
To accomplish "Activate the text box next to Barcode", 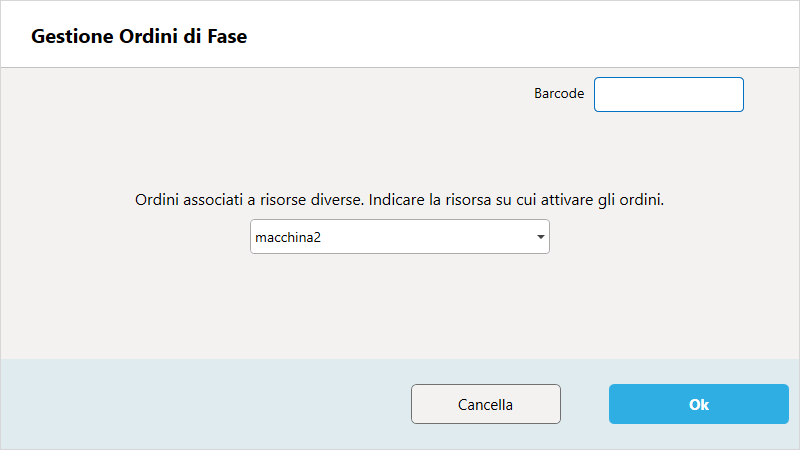I will click(668, 94).
